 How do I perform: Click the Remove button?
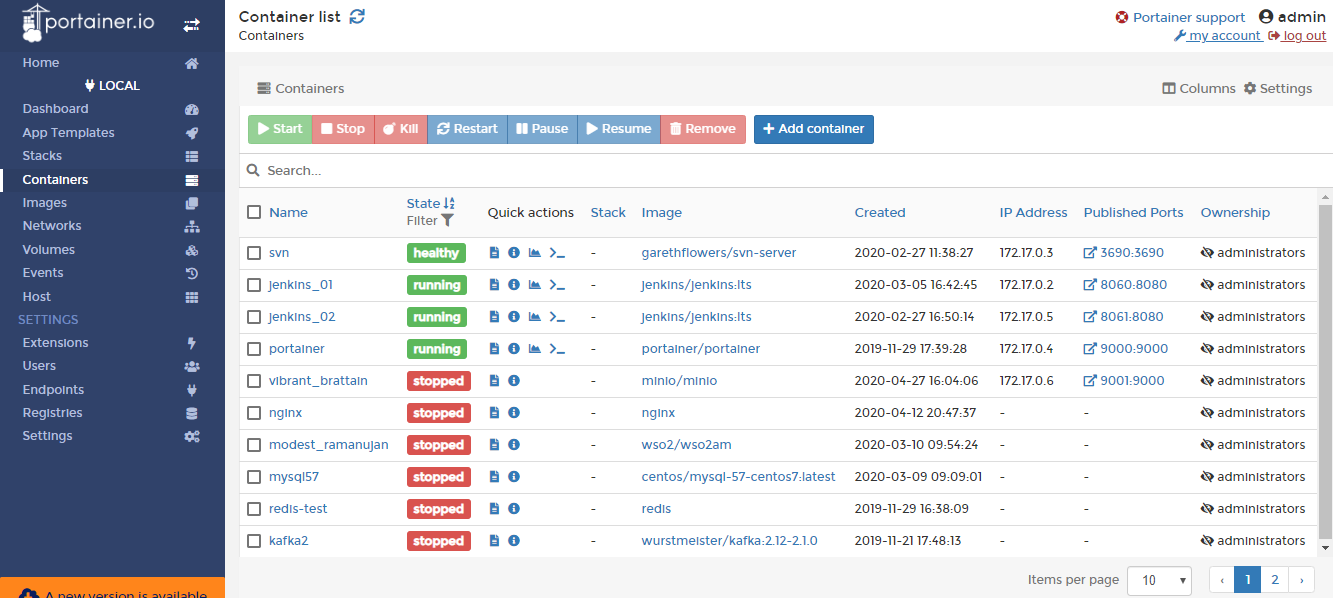[x=703, y=129]
